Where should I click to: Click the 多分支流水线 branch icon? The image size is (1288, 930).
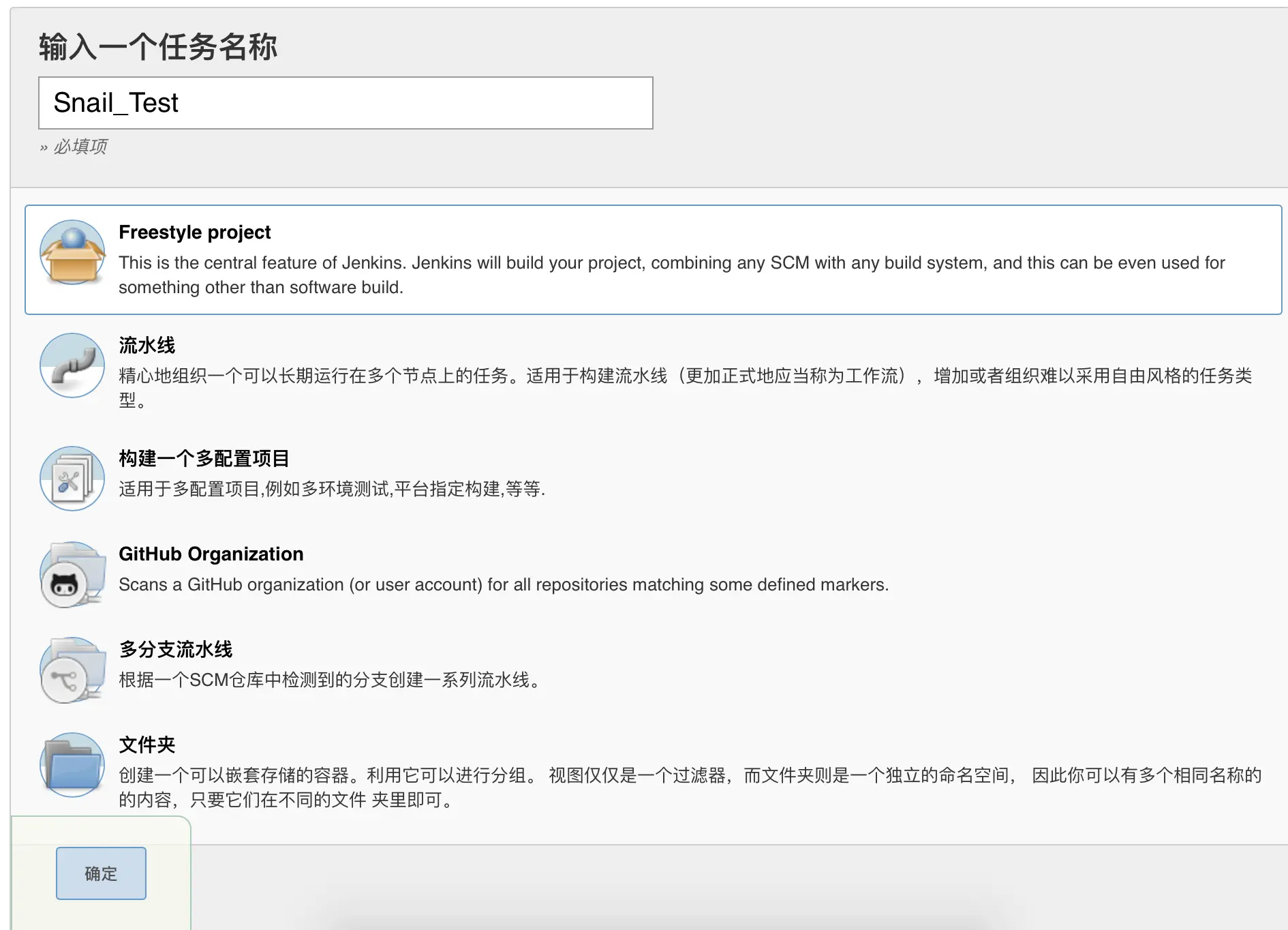72,670
